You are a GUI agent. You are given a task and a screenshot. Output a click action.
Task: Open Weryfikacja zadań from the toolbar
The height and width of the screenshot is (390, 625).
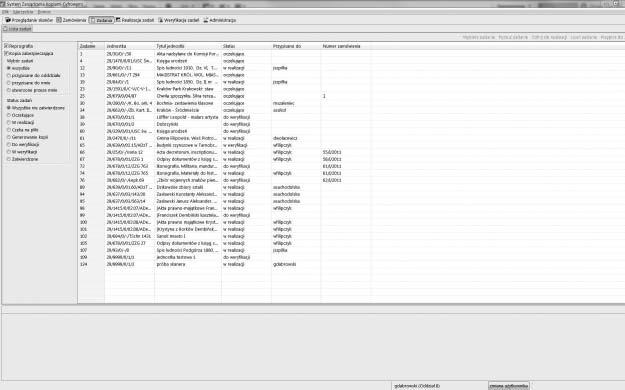(179, 20)
